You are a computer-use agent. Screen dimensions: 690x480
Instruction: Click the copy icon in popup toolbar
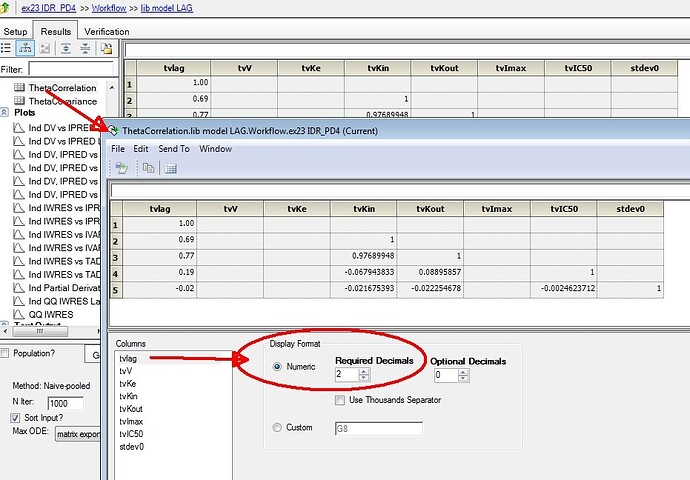click(149, 168)
